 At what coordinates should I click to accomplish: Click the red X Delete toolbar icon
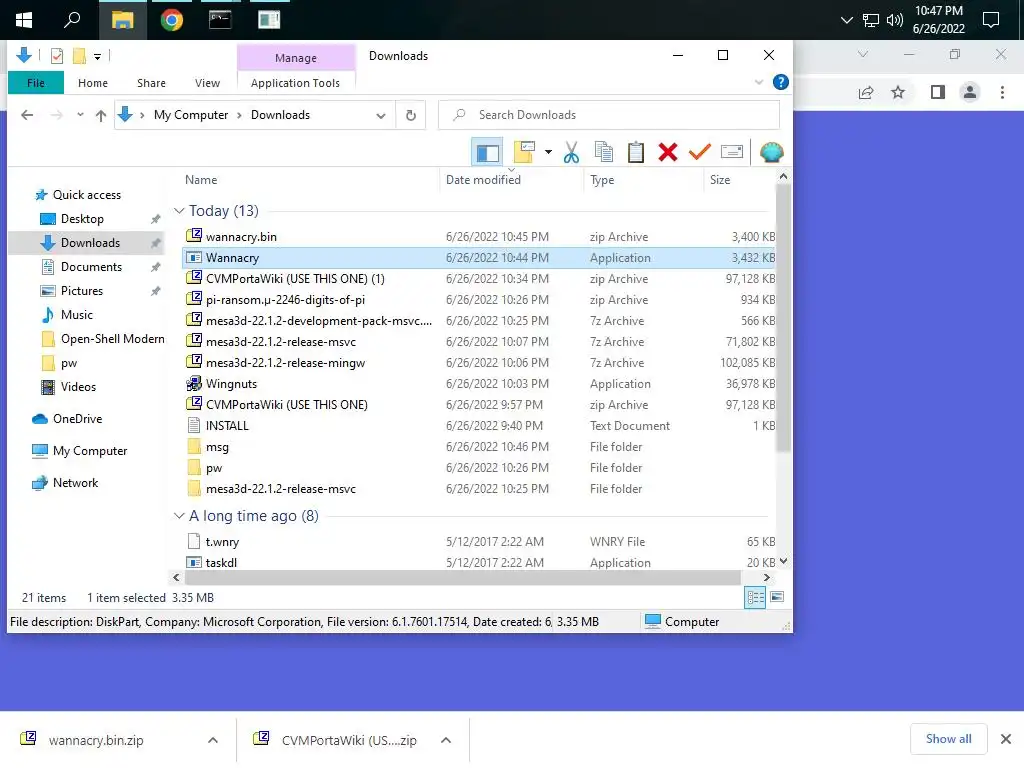[x=667, y=152]
